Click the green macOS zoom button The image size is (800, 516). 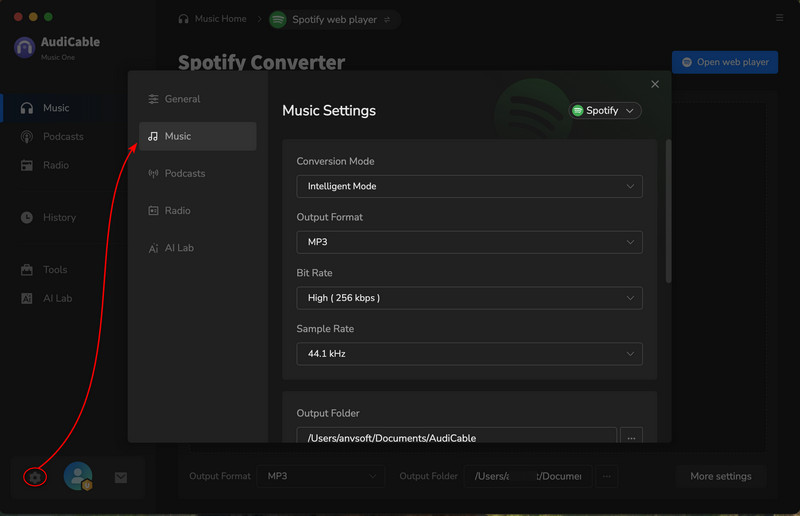click(48, 17)
